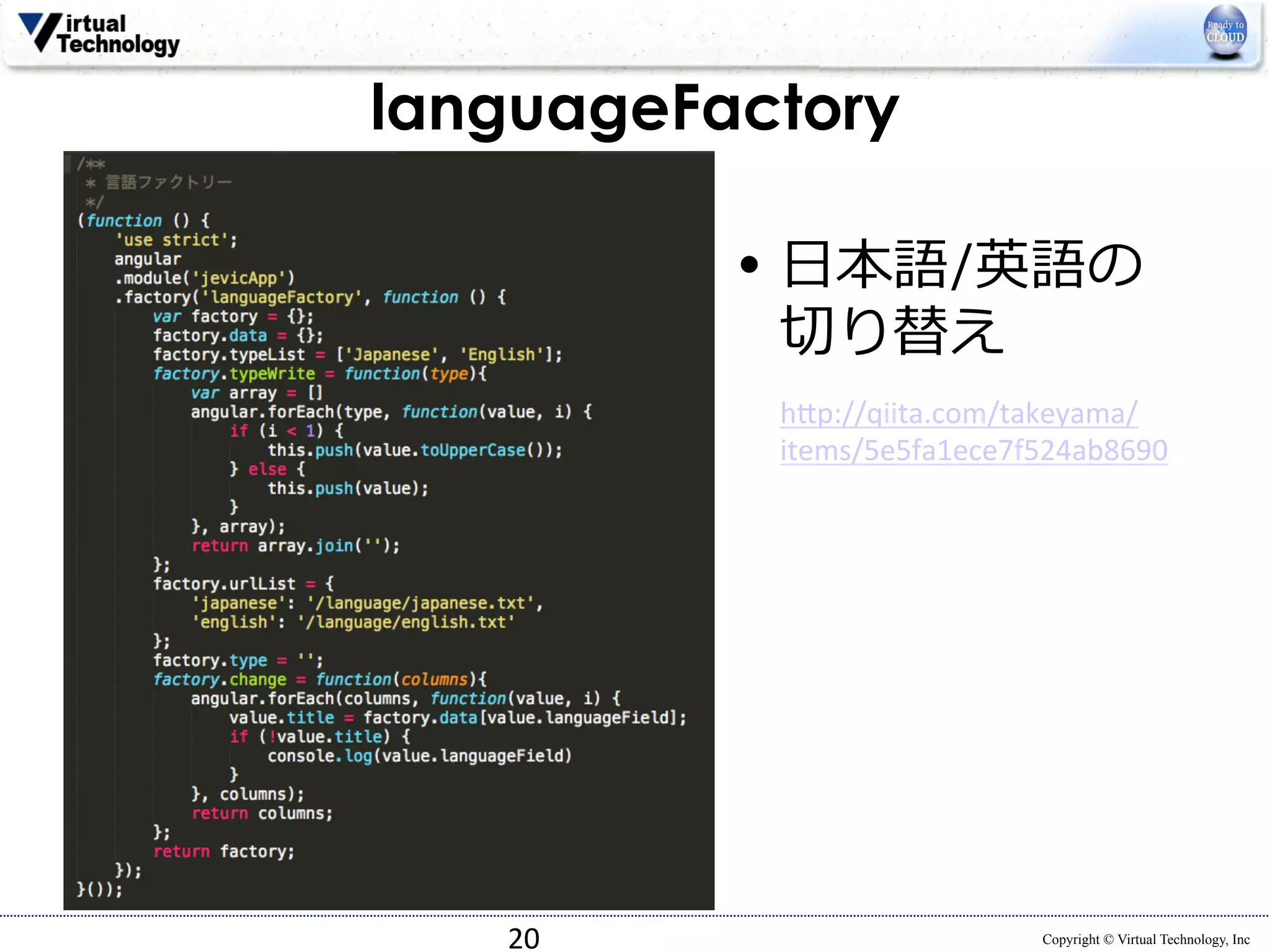Viewport: 1270px width, 952px height.
Task: Click the return columns; line
Action: (262, 813)
